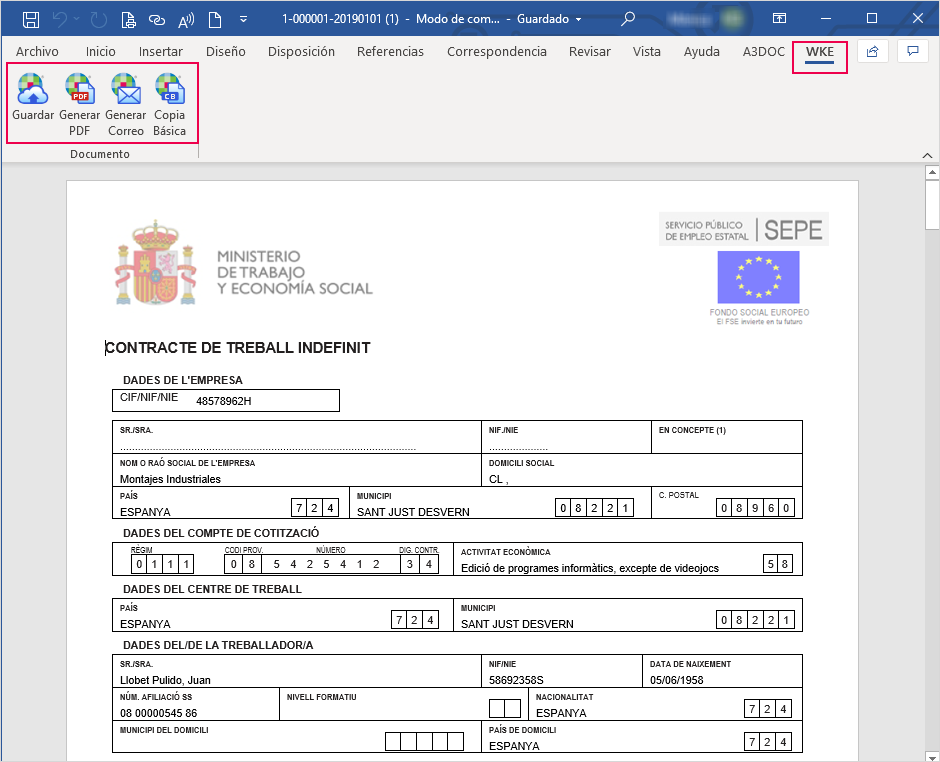Open the Disposición tab

coord(302,52)
